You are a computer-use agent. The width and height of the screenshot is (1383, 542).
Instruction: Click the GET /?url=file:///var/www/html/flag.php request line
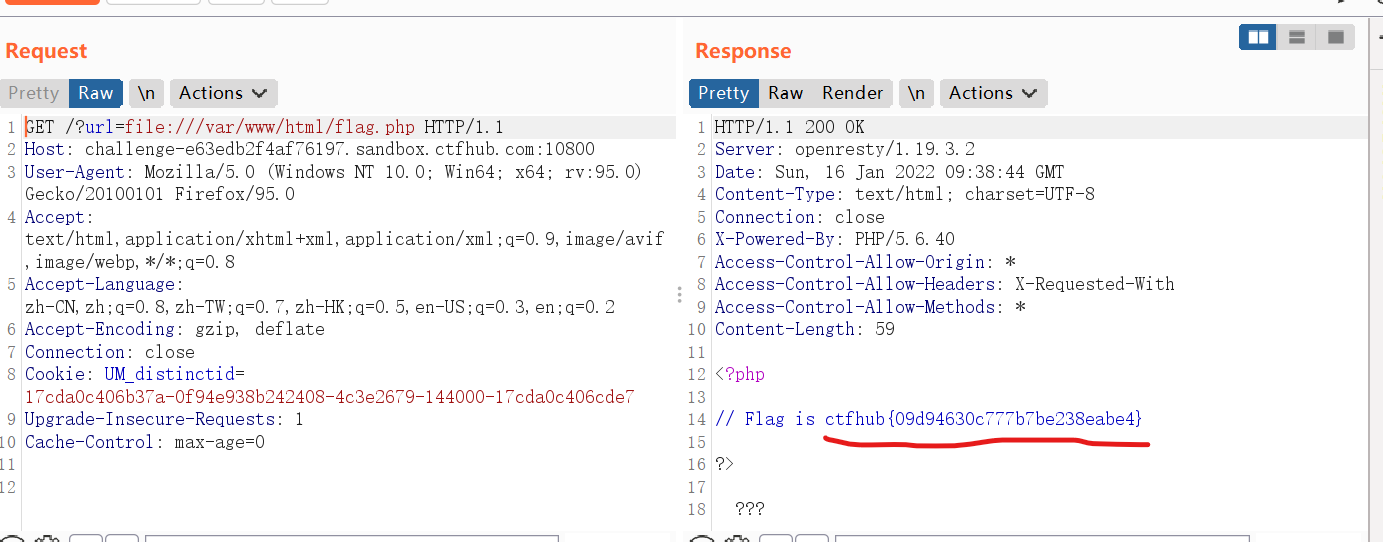(264, 127)
